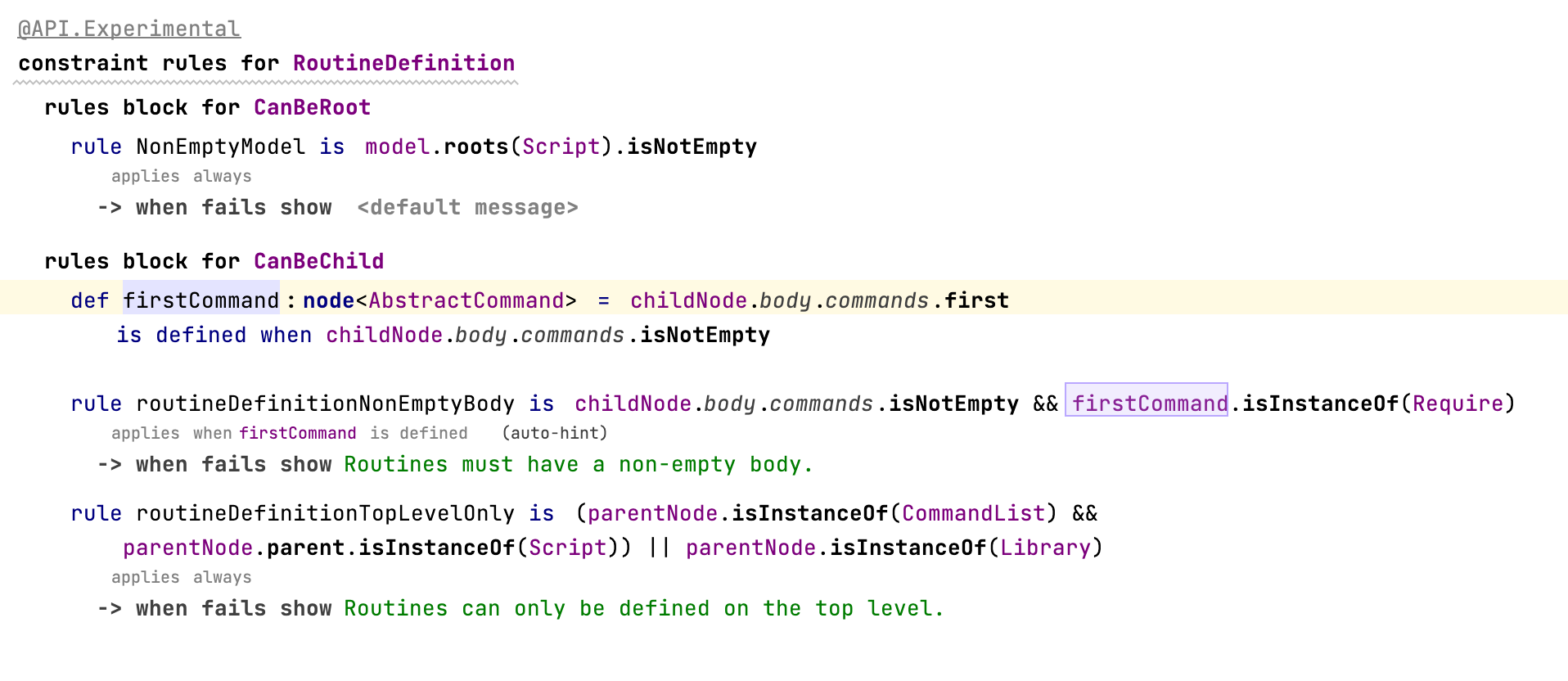Click Script inside the model.roots call
1568x681 pixels.
(x=561, y=147)
